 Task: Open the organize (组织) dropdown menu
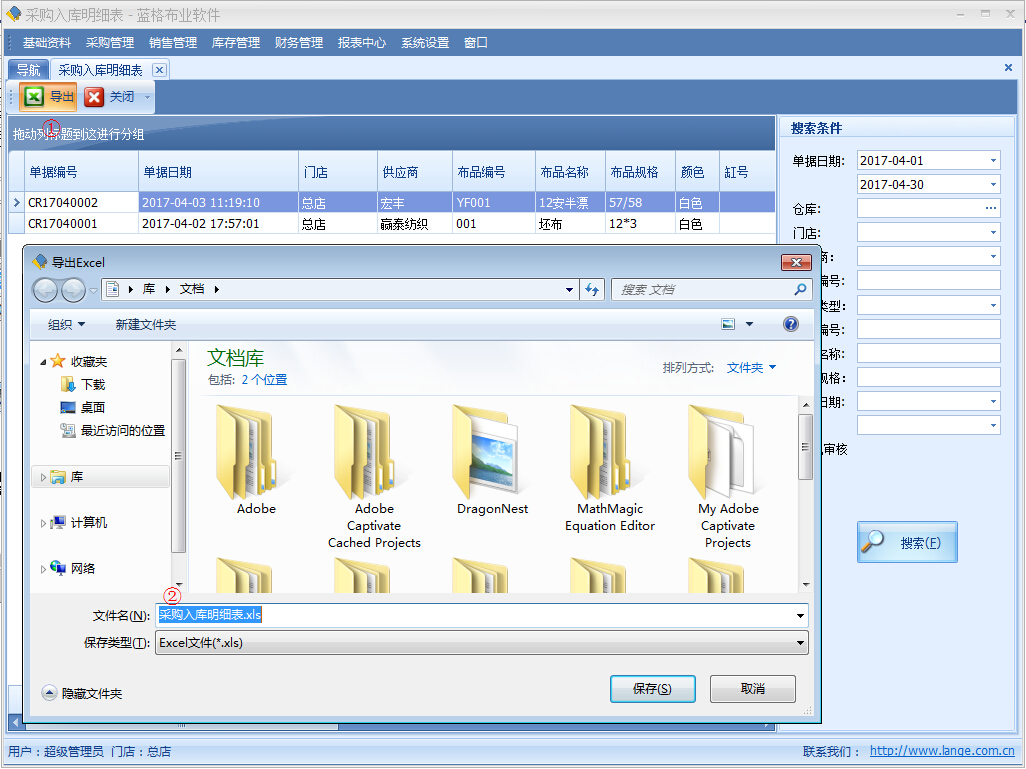[x=67, y=325]
